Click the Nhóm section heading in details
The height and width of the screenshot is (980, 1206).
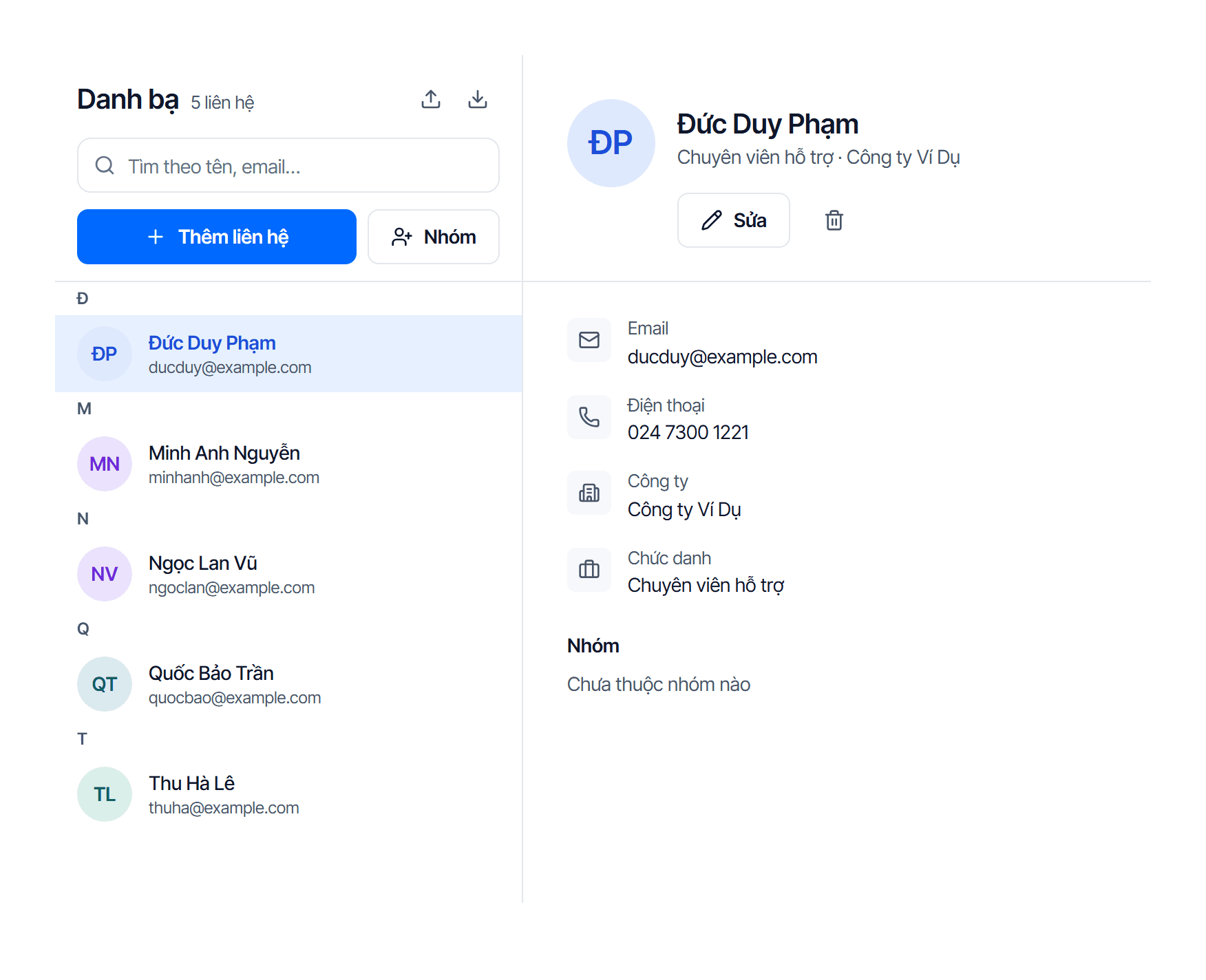tap(593, 646)
